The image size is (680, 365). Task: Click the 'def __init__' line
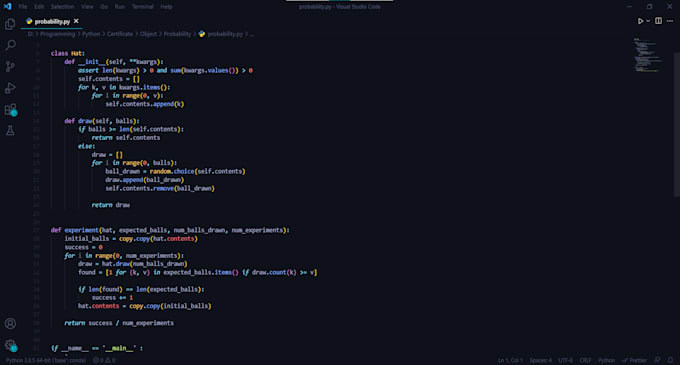[114, 62]
